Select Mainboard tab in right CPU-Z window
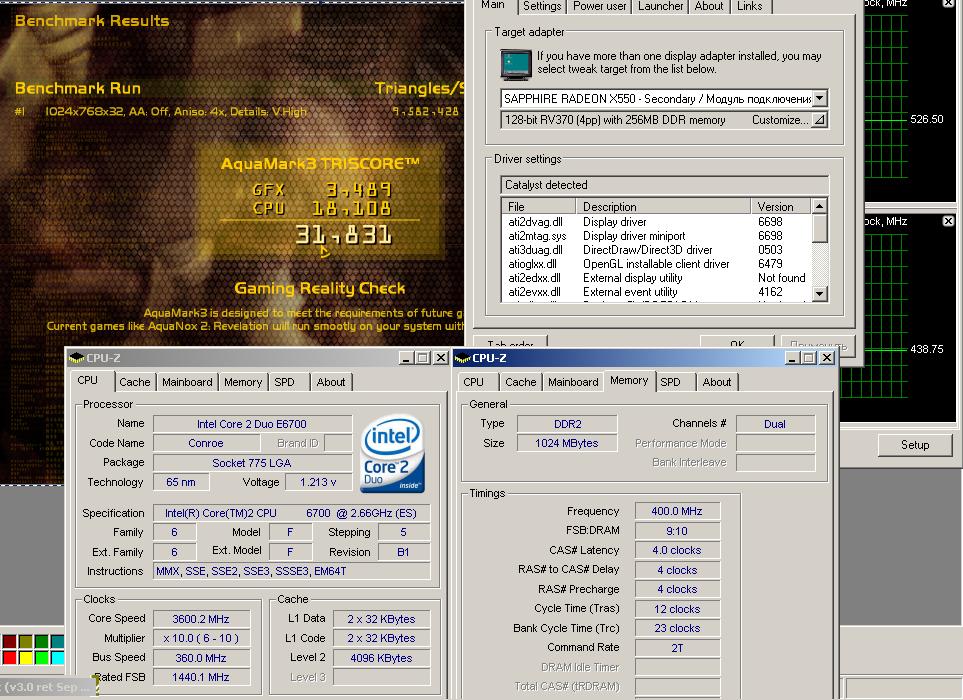Viewport: 963px width, 700px height. click(x=573, y=382)
